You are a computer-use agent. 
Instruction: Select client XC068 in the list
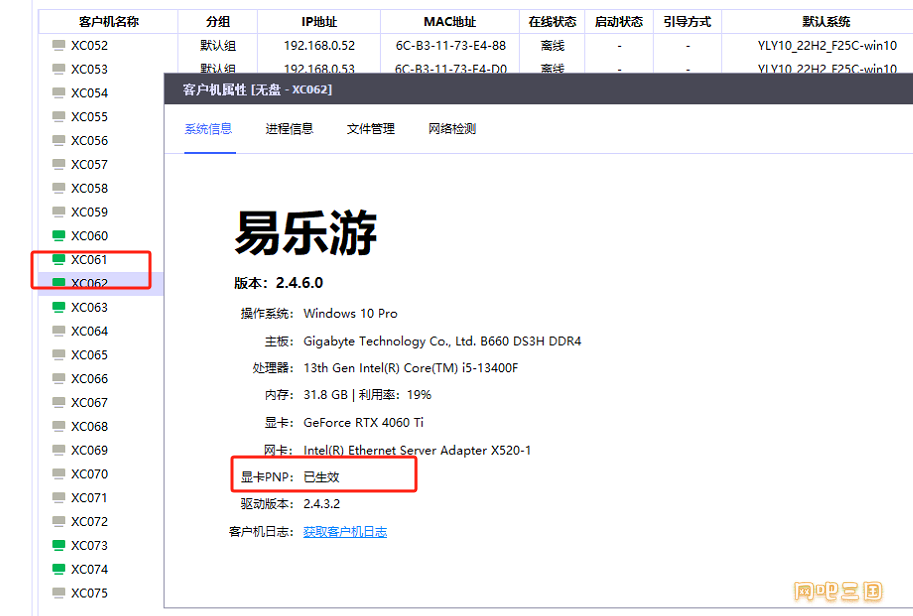coord(90,427)
